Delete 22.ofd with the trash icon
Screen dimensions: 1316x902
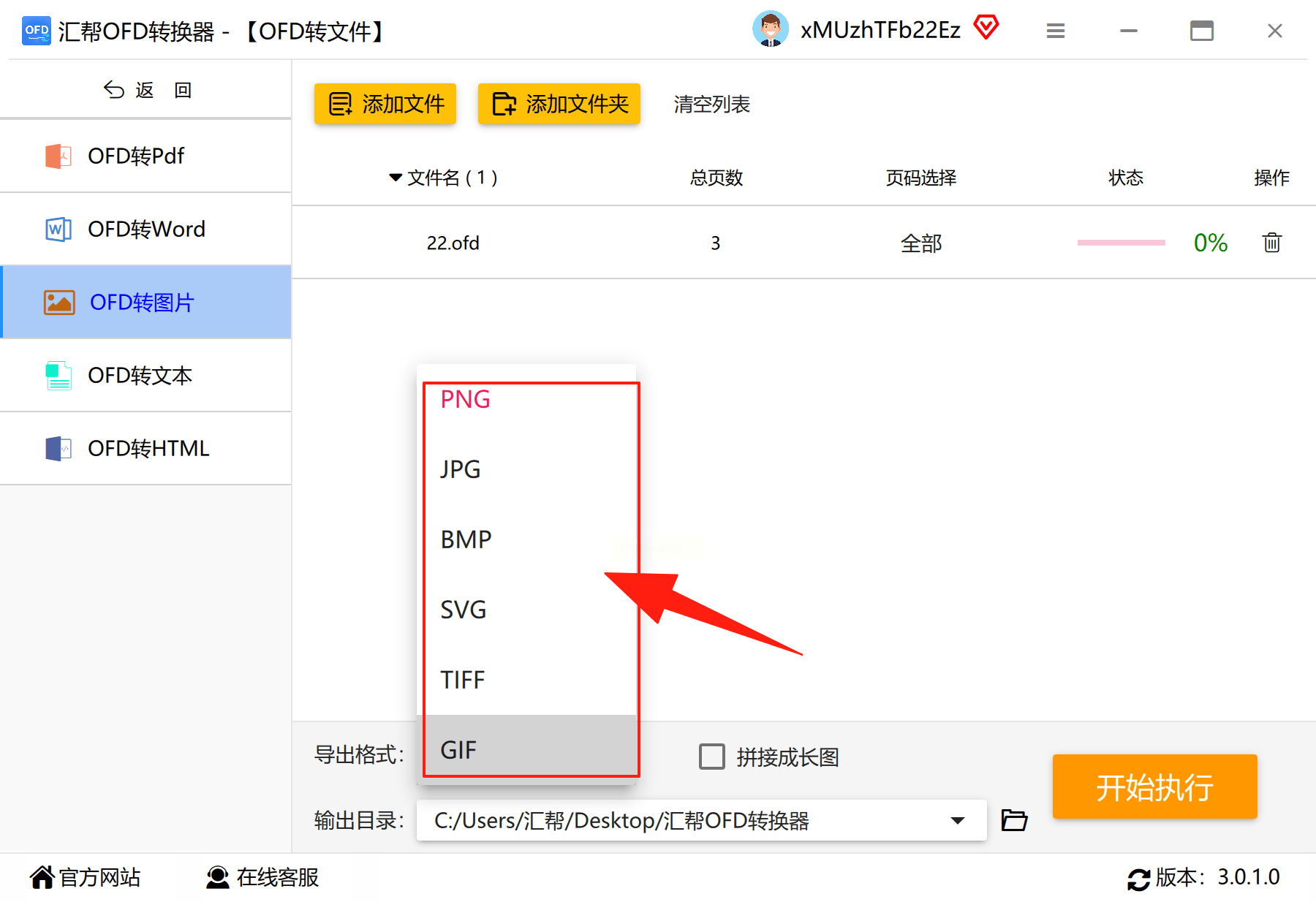click(x=1271, y=243)
